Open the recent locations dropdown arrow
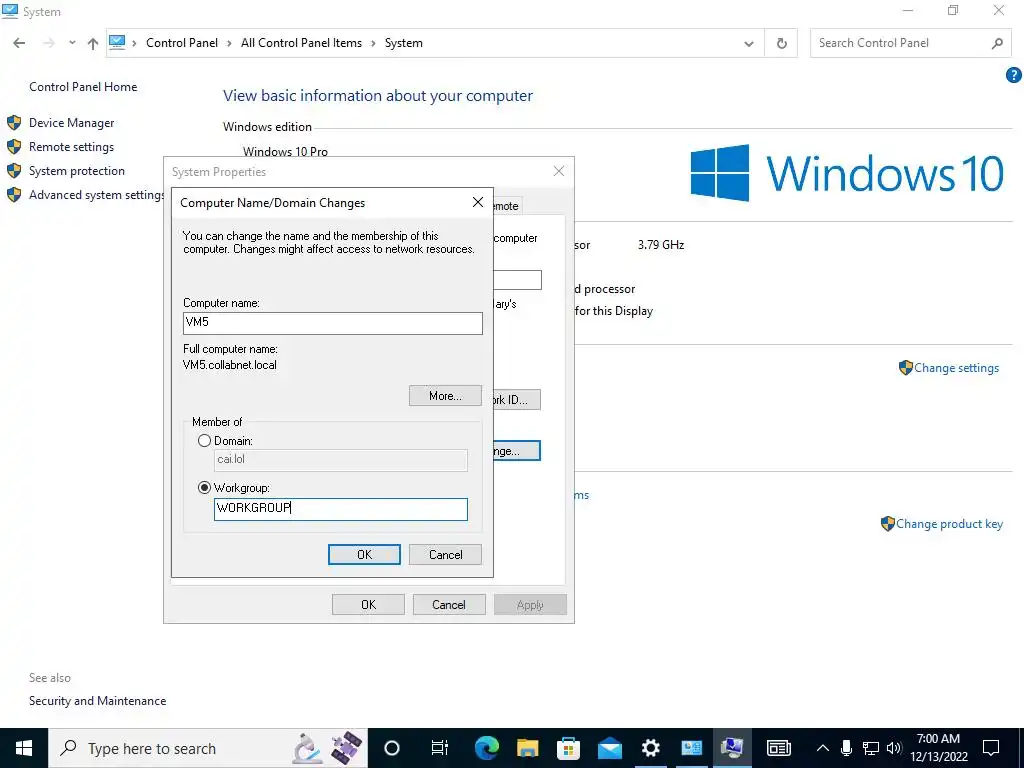Viewport: 1024px width, 768px height. click(x=72, y=43)
